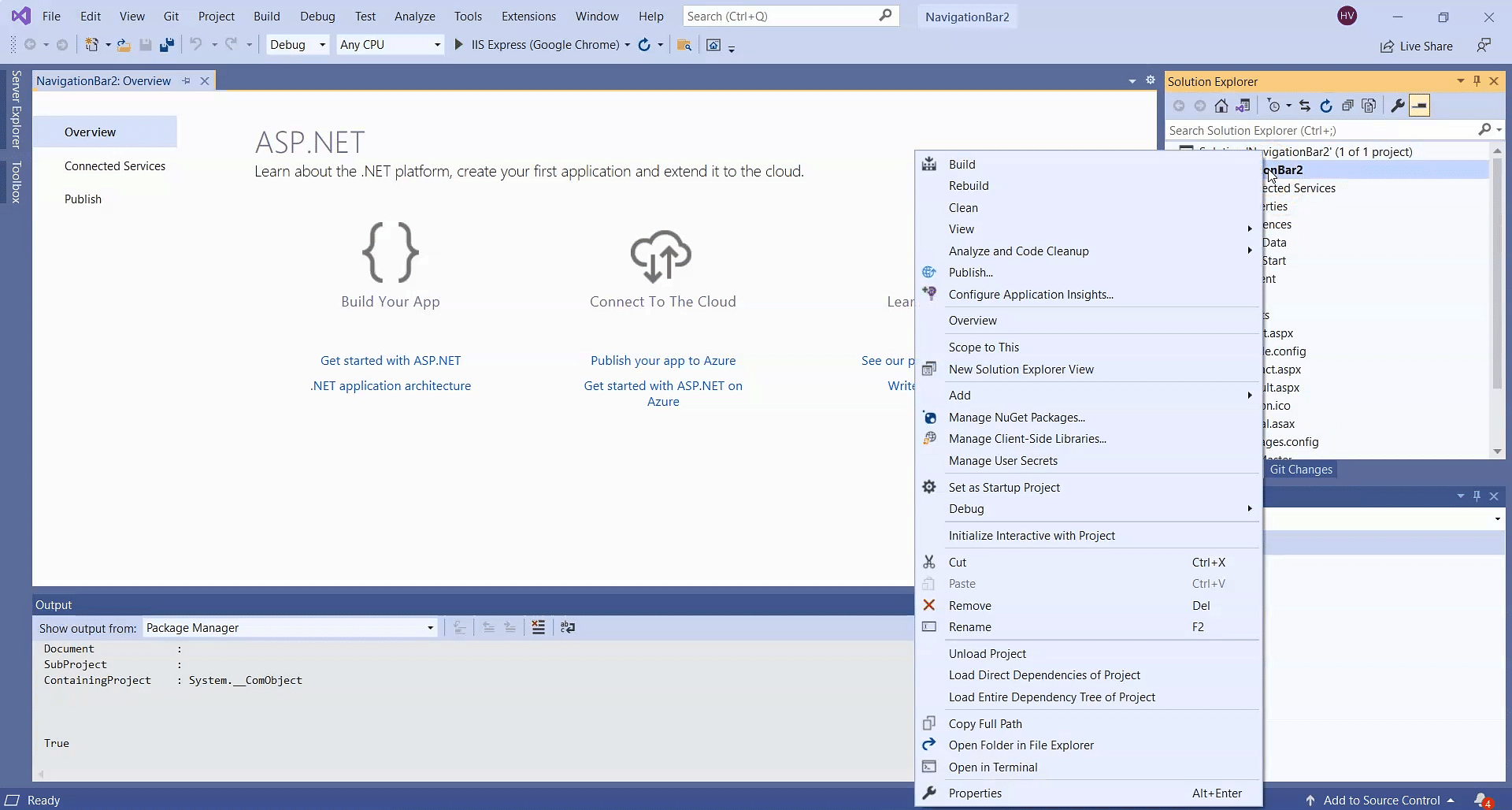Image resolution: width=1512 pixels, height=810 pixels.
Task: Toggle the Preview Selected Items button
Action: click(1420, 106)
